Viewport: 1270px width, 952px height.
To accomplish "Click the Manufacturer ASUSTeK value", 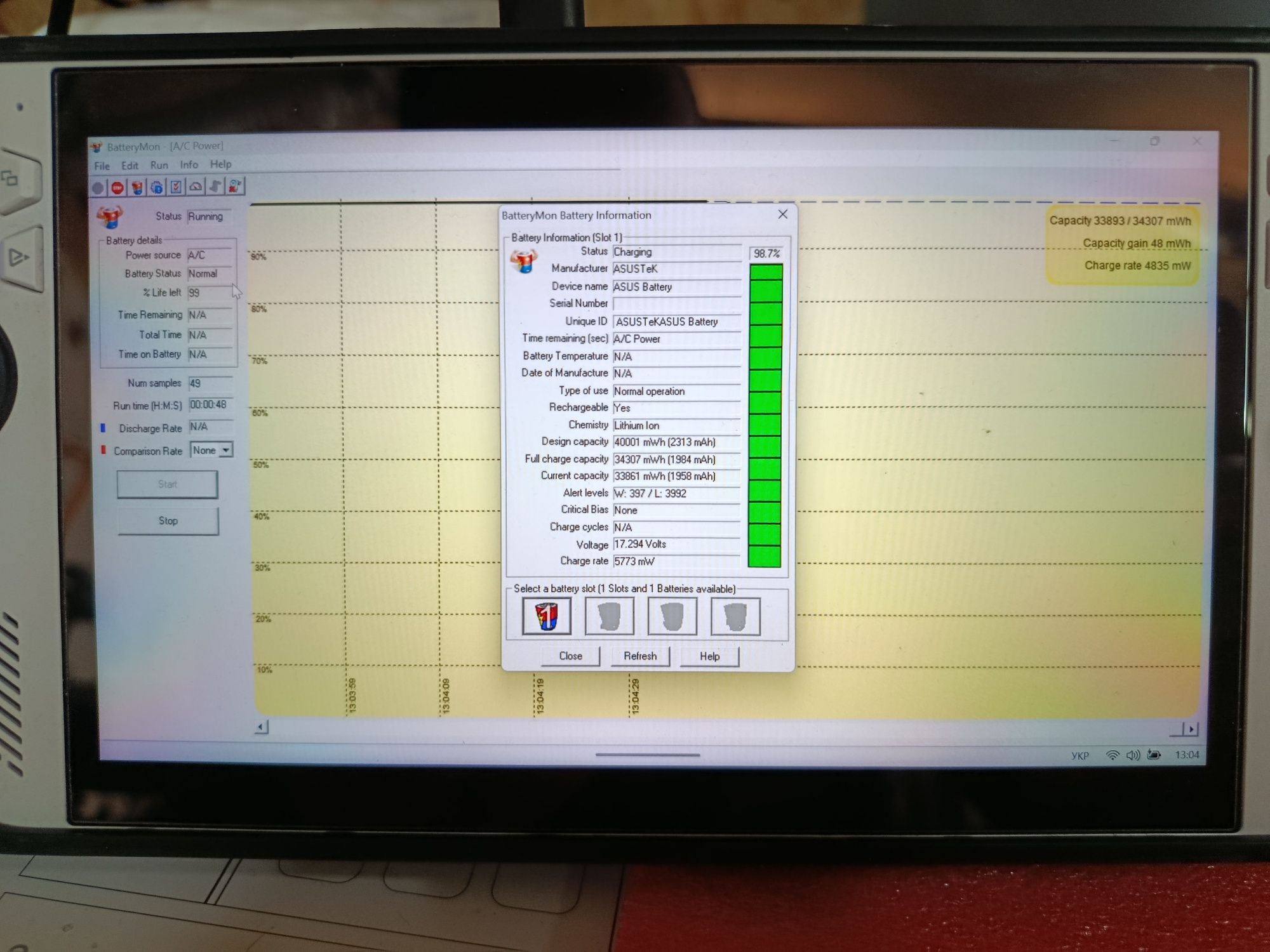I will (677, 269).
